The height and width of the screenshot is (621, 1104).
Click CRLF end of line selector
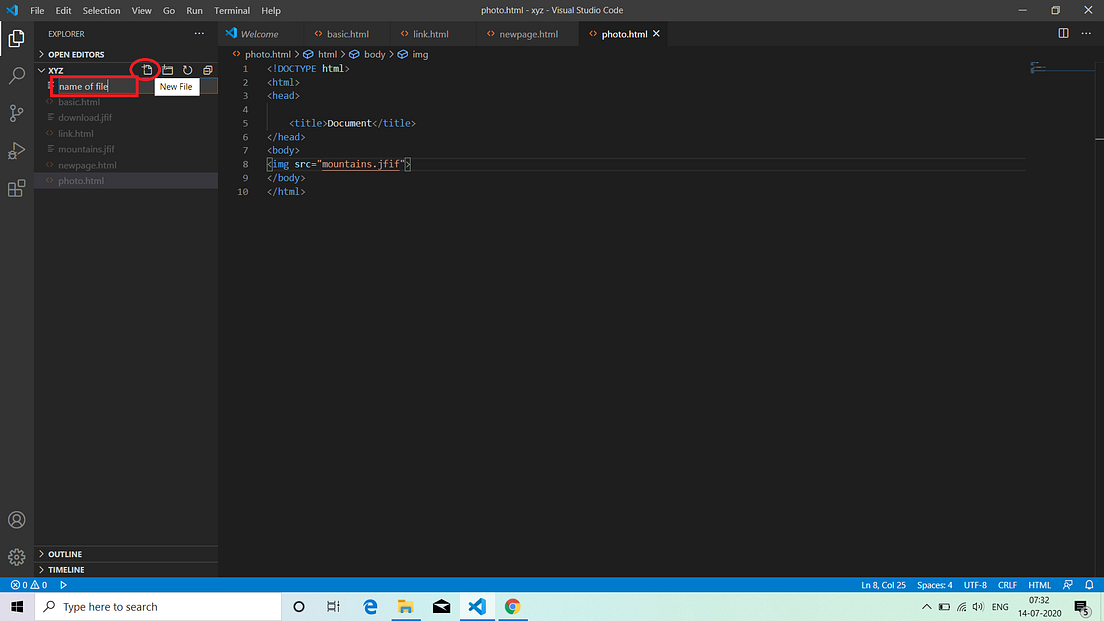point(1007,585)
